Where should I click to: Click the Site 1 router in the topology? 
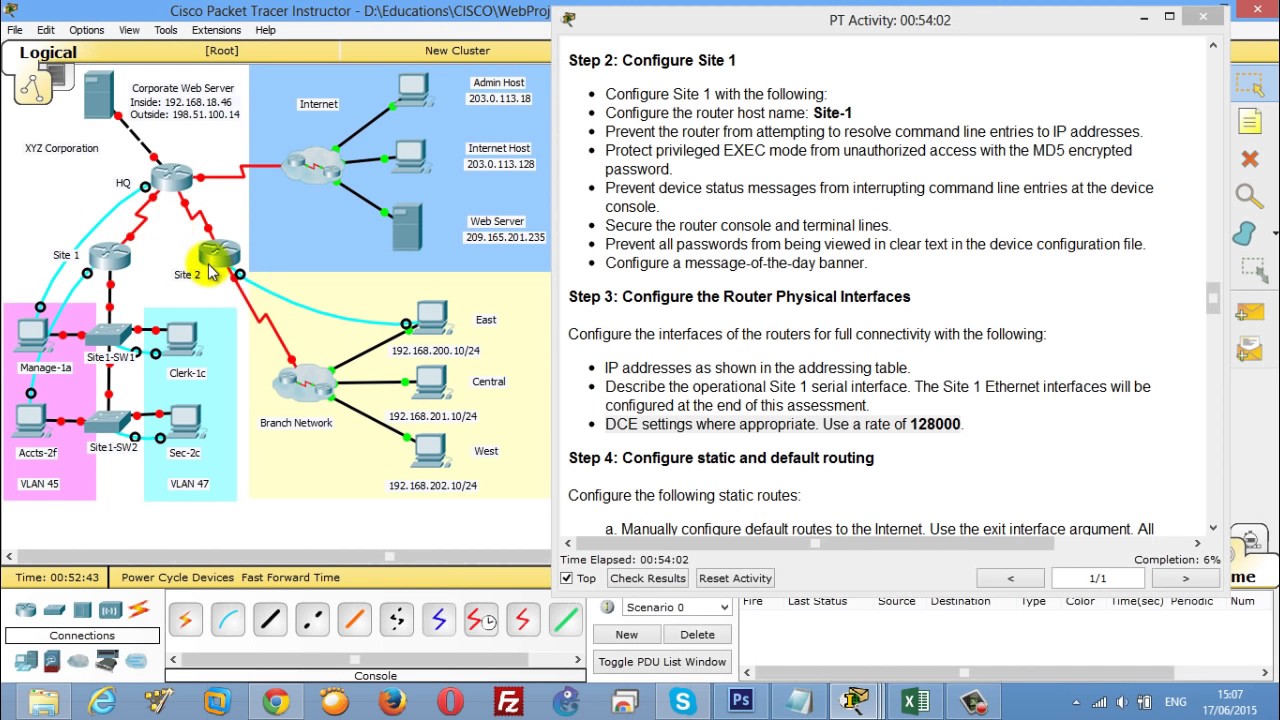point(109,256)
